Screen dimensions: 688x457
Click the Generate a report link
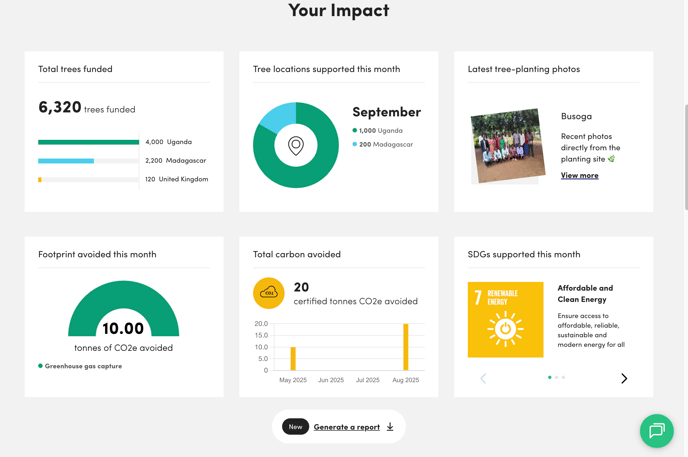point(346,427)
